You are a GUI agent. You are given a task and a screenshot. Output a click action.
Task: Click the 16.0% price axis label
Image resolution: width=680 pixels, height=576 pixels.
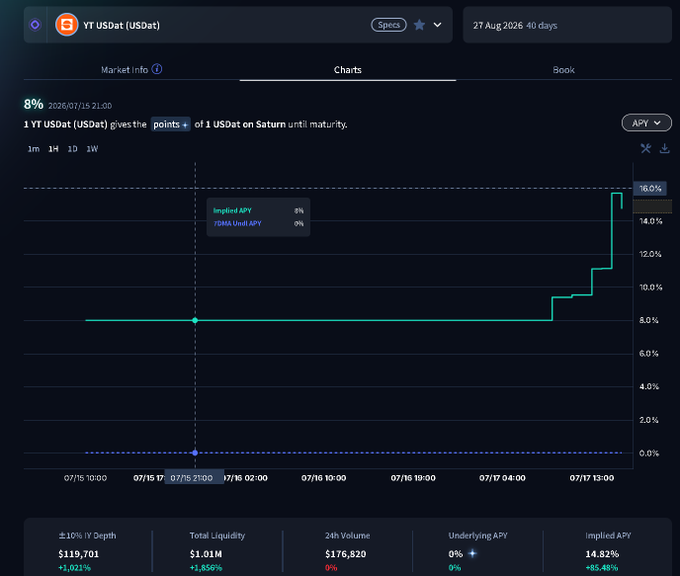tap(650, 189)
